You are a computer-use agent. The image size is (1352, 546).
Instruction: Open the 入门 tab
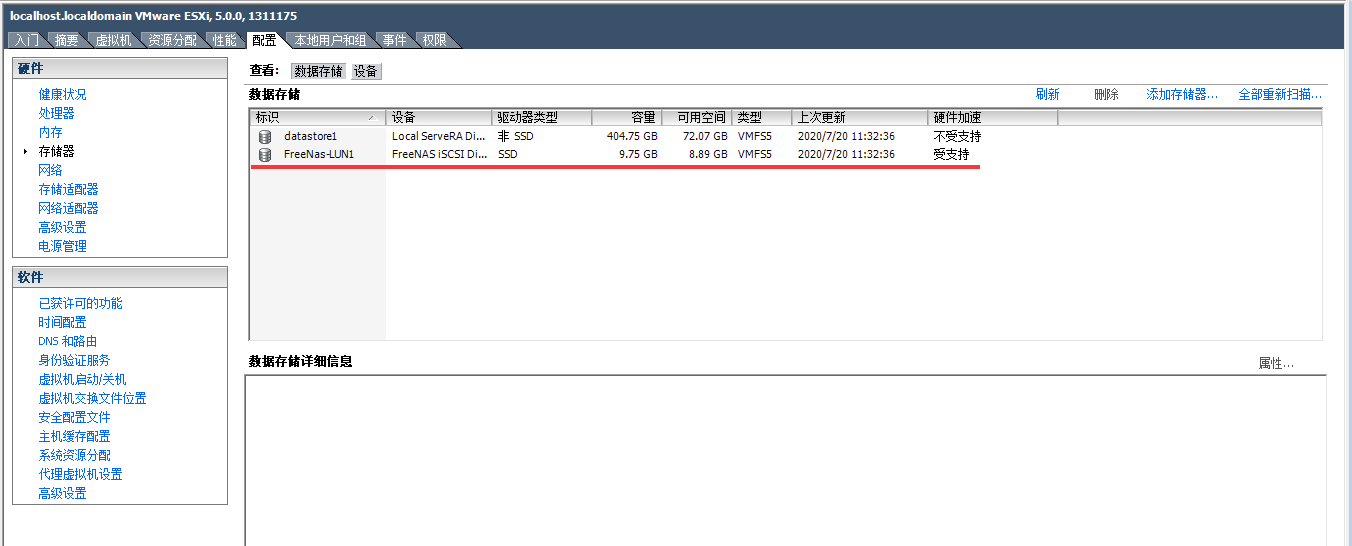27,40
